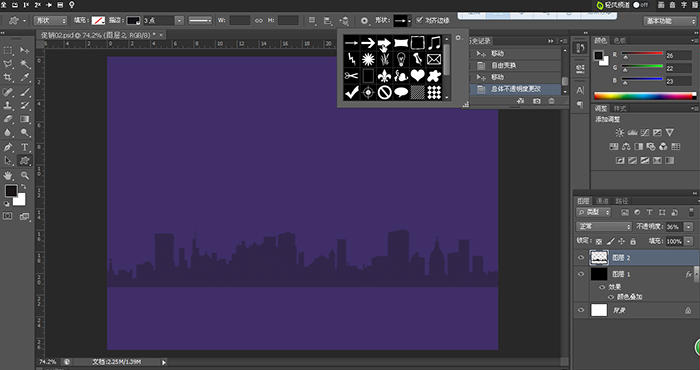Click the 图层 2 layer thumbnail
Viewport: 700px width, 370px height.
(599, 258)
